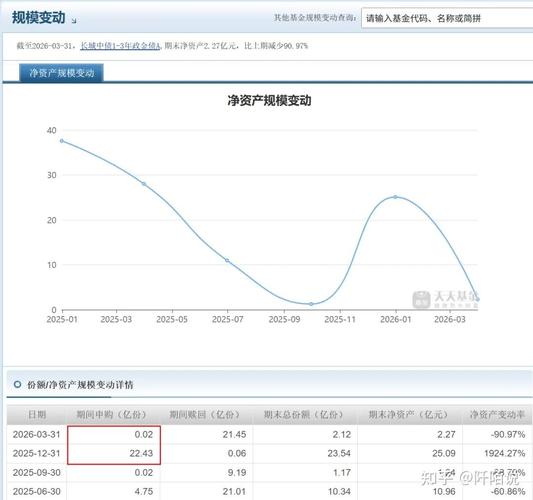The image size is (533, 500).
Task: Click the 份额/净资产规模变动详情 section title
Action: coord(80,385)
